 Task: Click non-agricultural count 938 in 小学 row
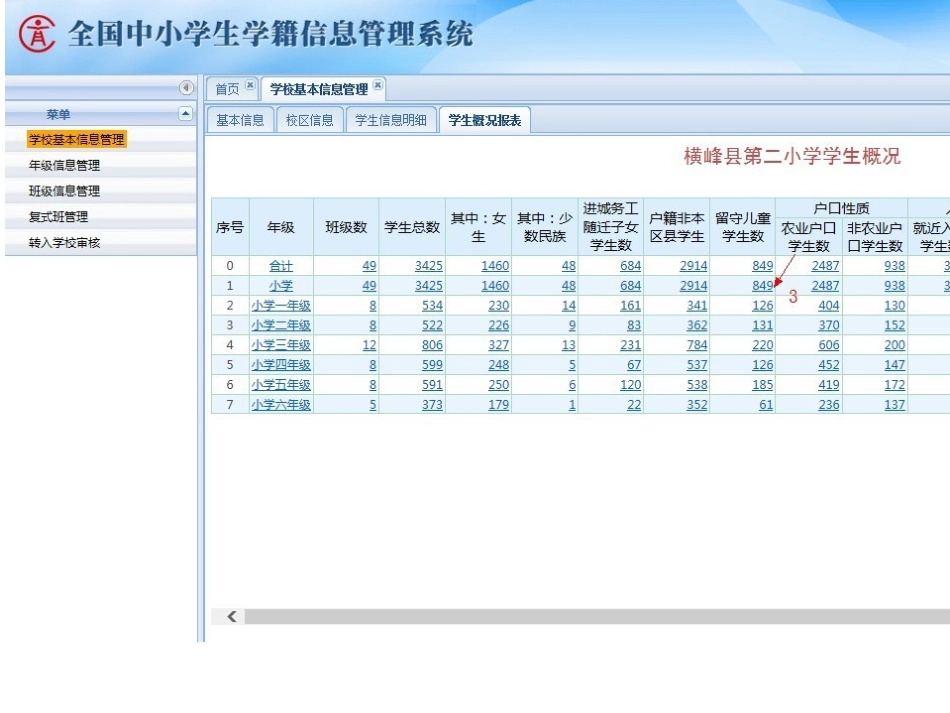point(895,286)
